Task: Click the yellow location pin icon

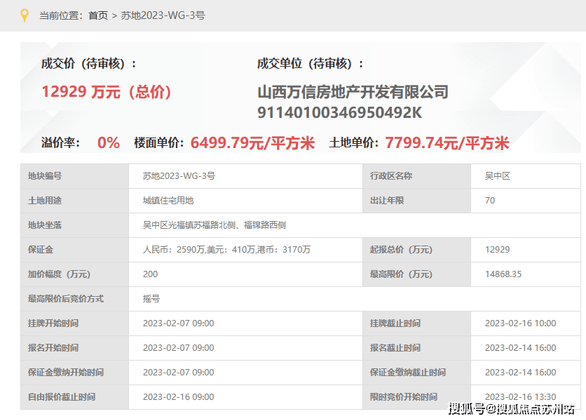Action: coord(24,16)
